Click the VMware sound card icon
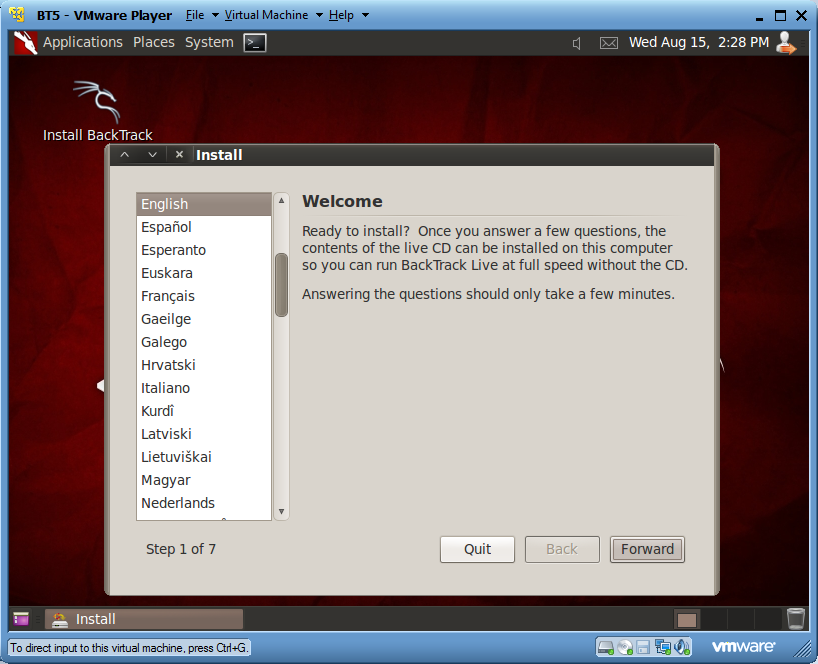 point(682,647)
